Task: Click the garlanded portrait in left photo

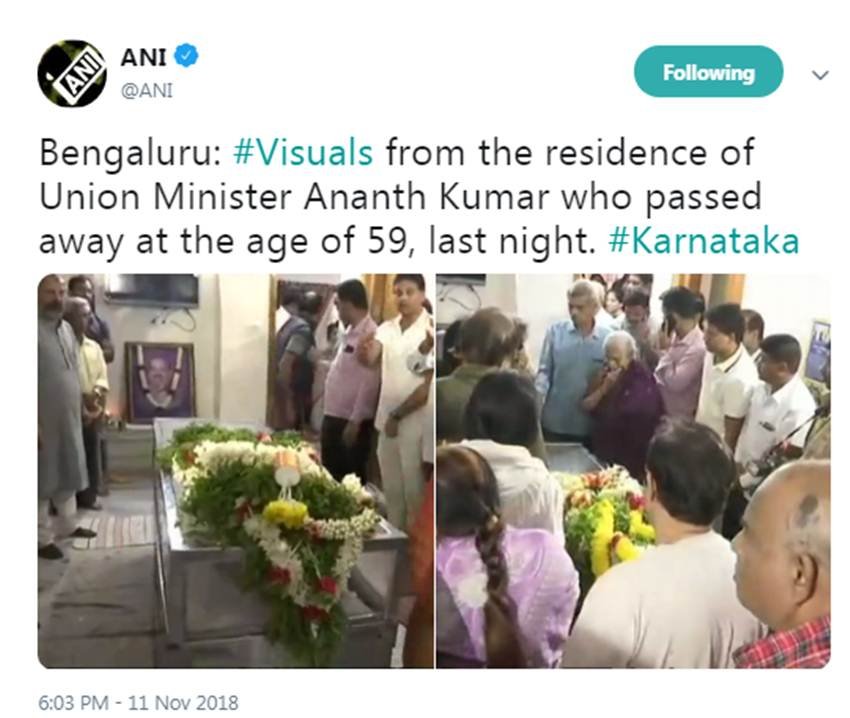Action: pyautogui.click(x=160, y=382)
